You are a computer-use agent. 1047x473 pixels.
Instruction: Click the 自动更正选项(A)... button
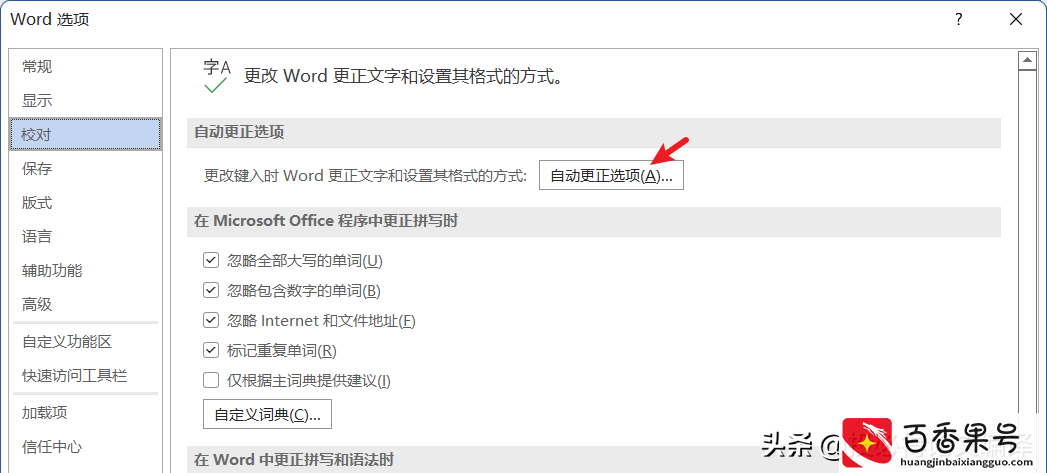tap(611, 176)
